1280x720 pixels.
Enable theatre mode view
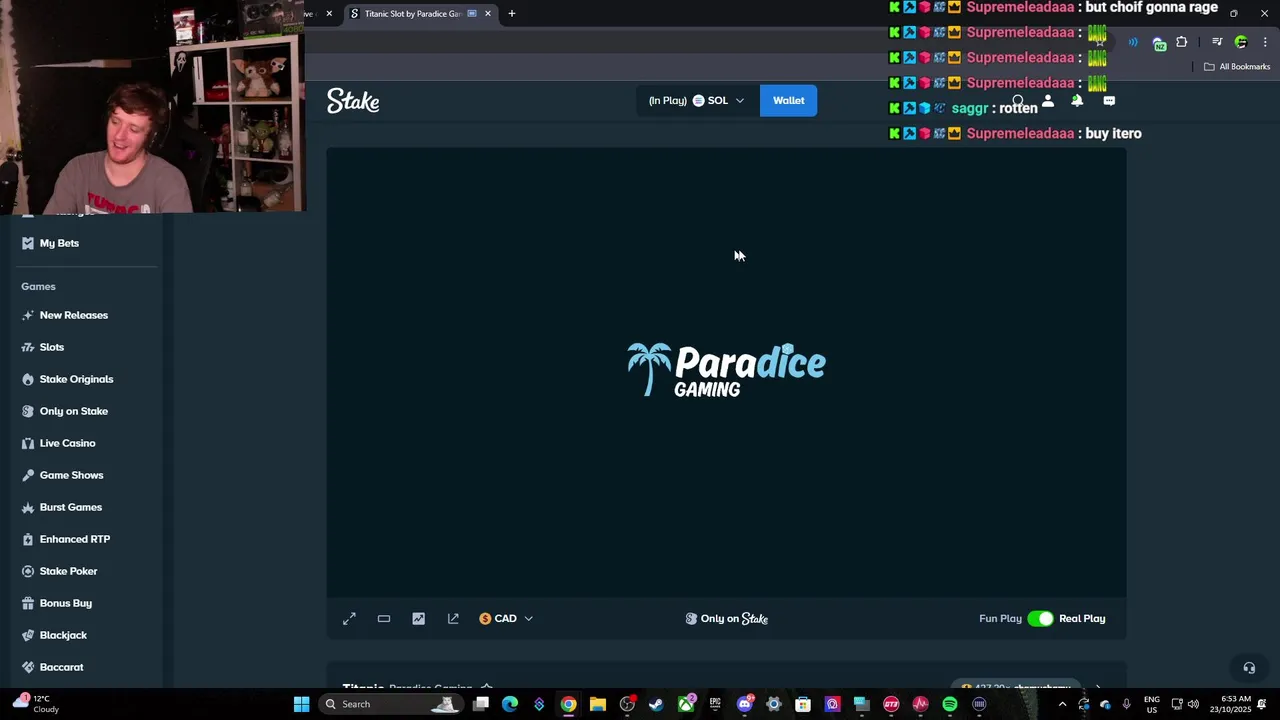tap(384, 619)
